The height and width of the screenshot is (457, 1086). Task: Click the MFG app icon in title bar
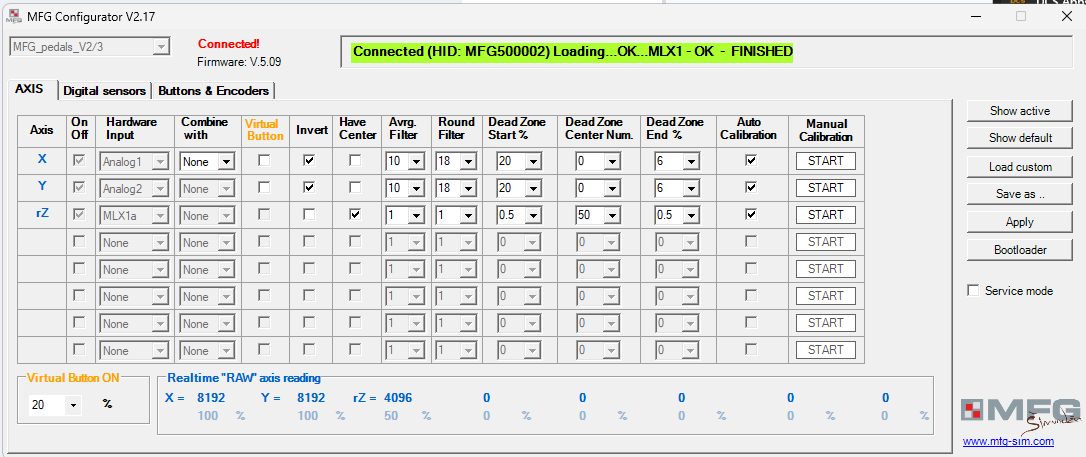[12, 16]
